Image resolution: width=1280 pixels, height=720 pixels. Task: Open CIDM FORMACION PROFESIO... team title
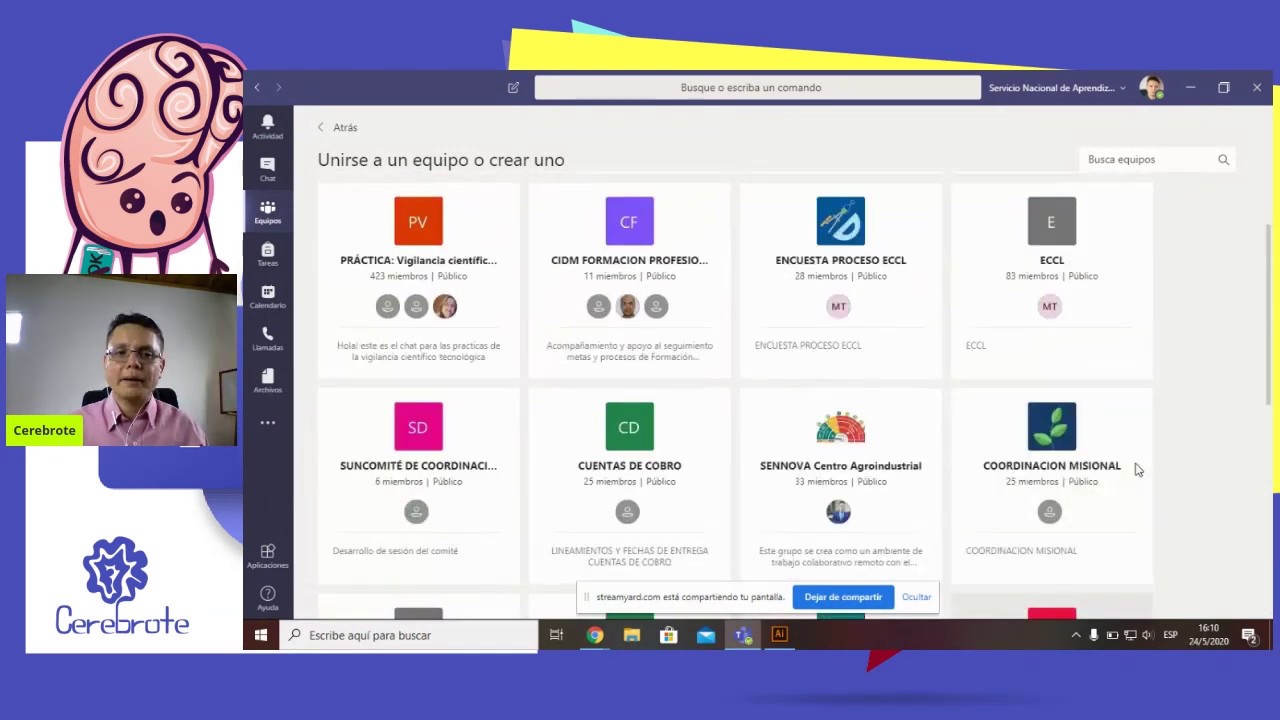(629, 260)
